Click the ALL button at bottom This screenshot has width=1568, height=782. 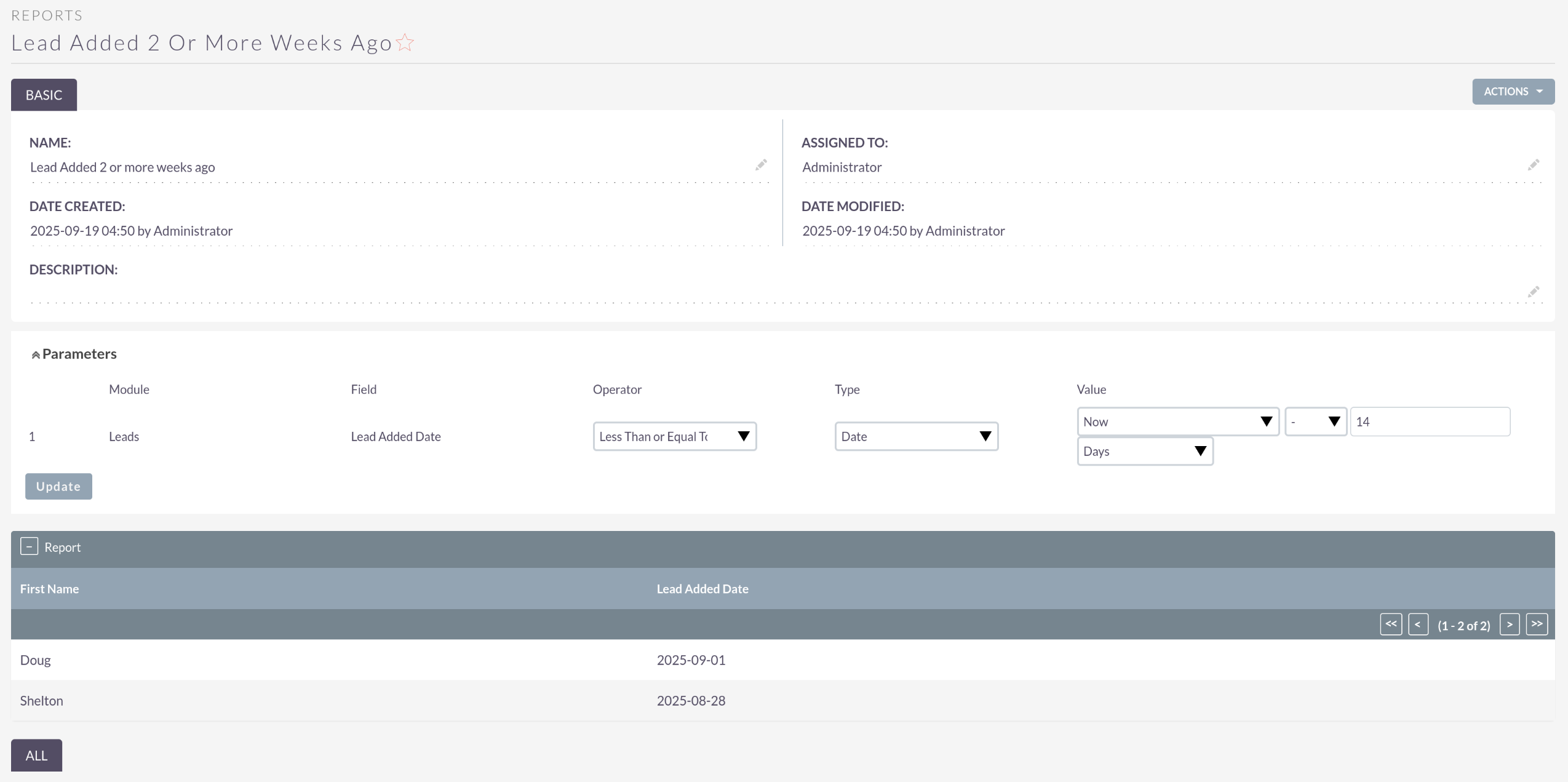point(36,755)
